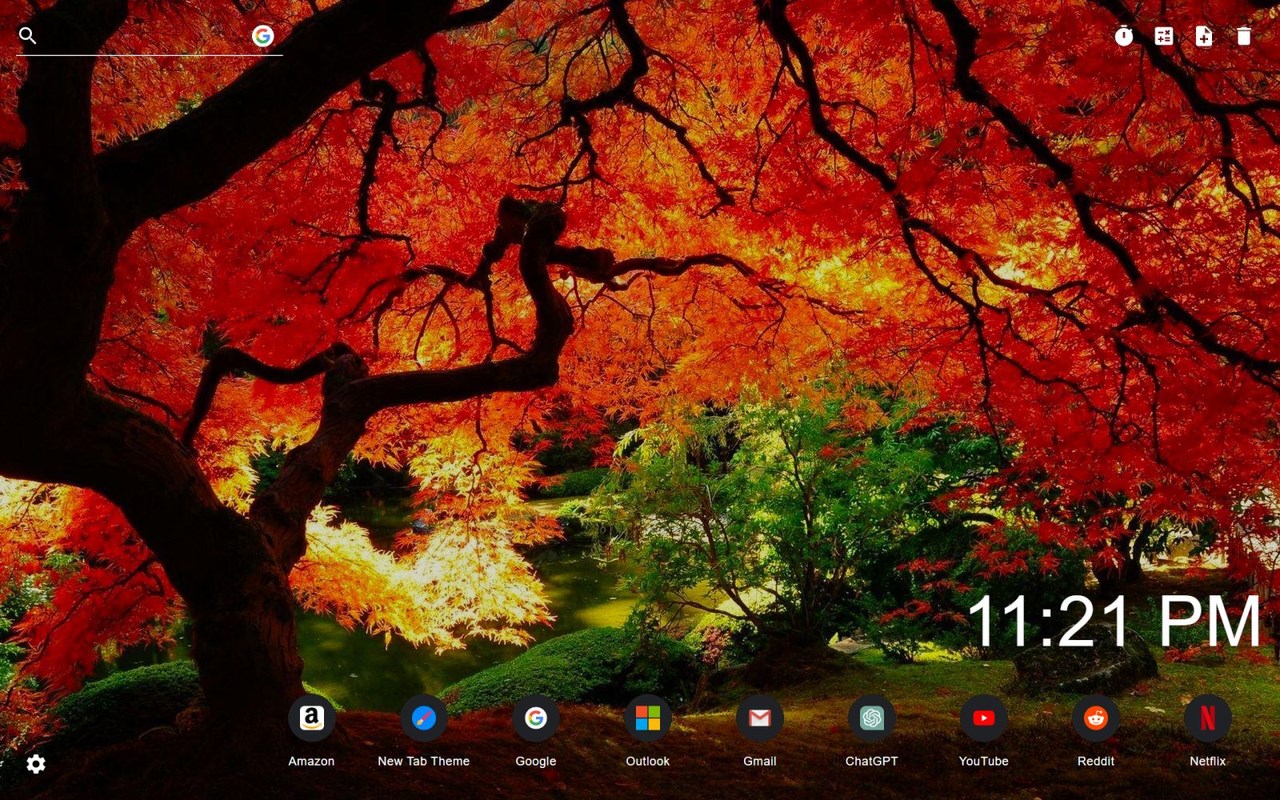
Task: Open the Amazon shortcut icon
Action: (312, 718)
